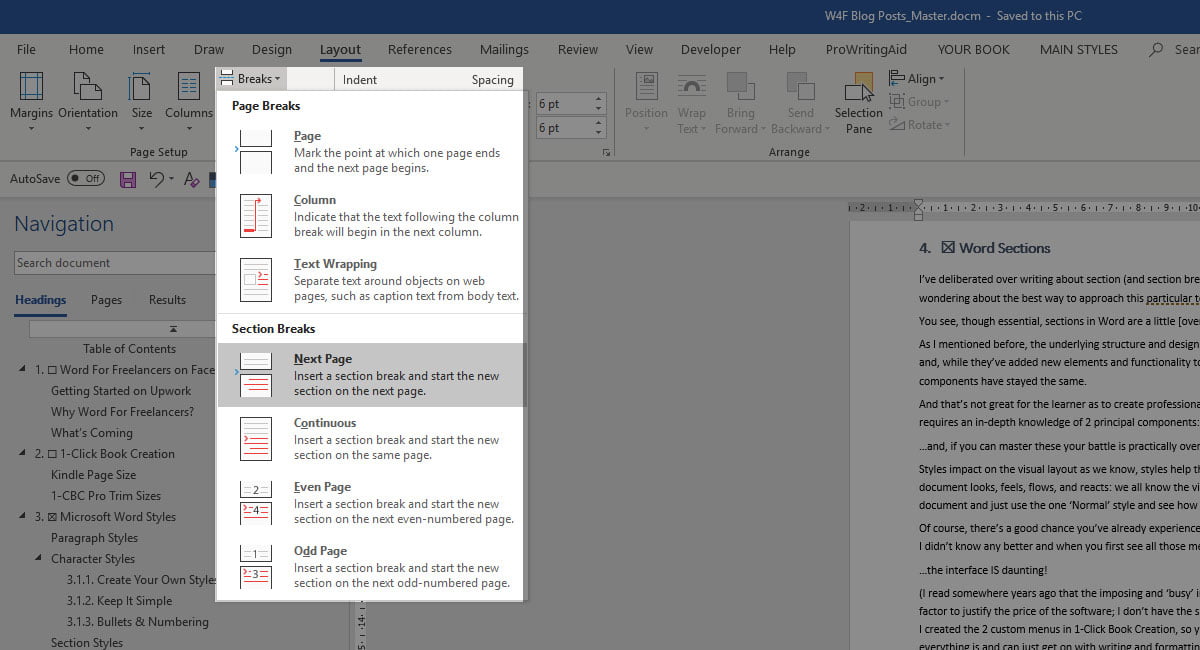This screenshot has width=1200, height=650.
Task: Switch to the References tab
Action: pyautogui.click(x=420, y=49)
